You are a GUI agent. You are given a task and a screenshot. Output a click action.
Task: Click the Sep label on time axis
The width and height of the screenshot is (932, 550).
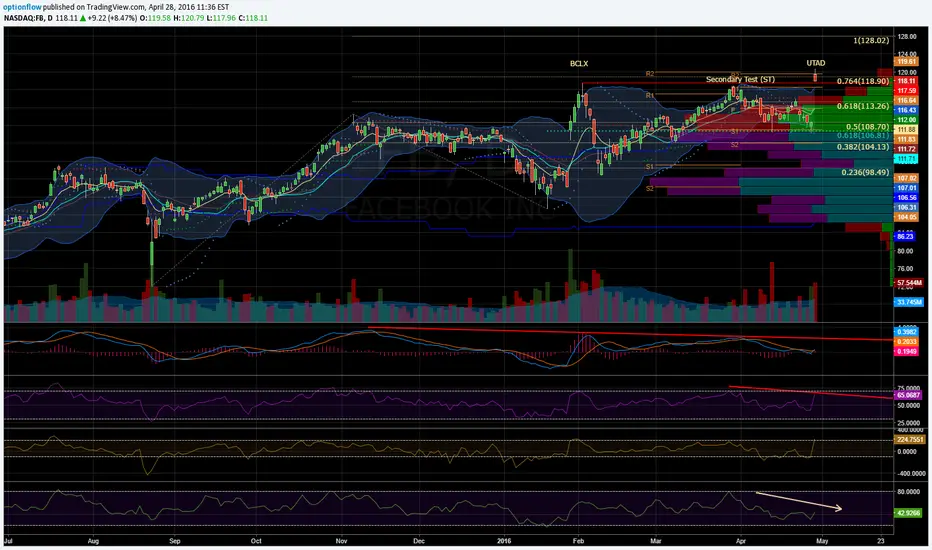[x=174, y=541]
